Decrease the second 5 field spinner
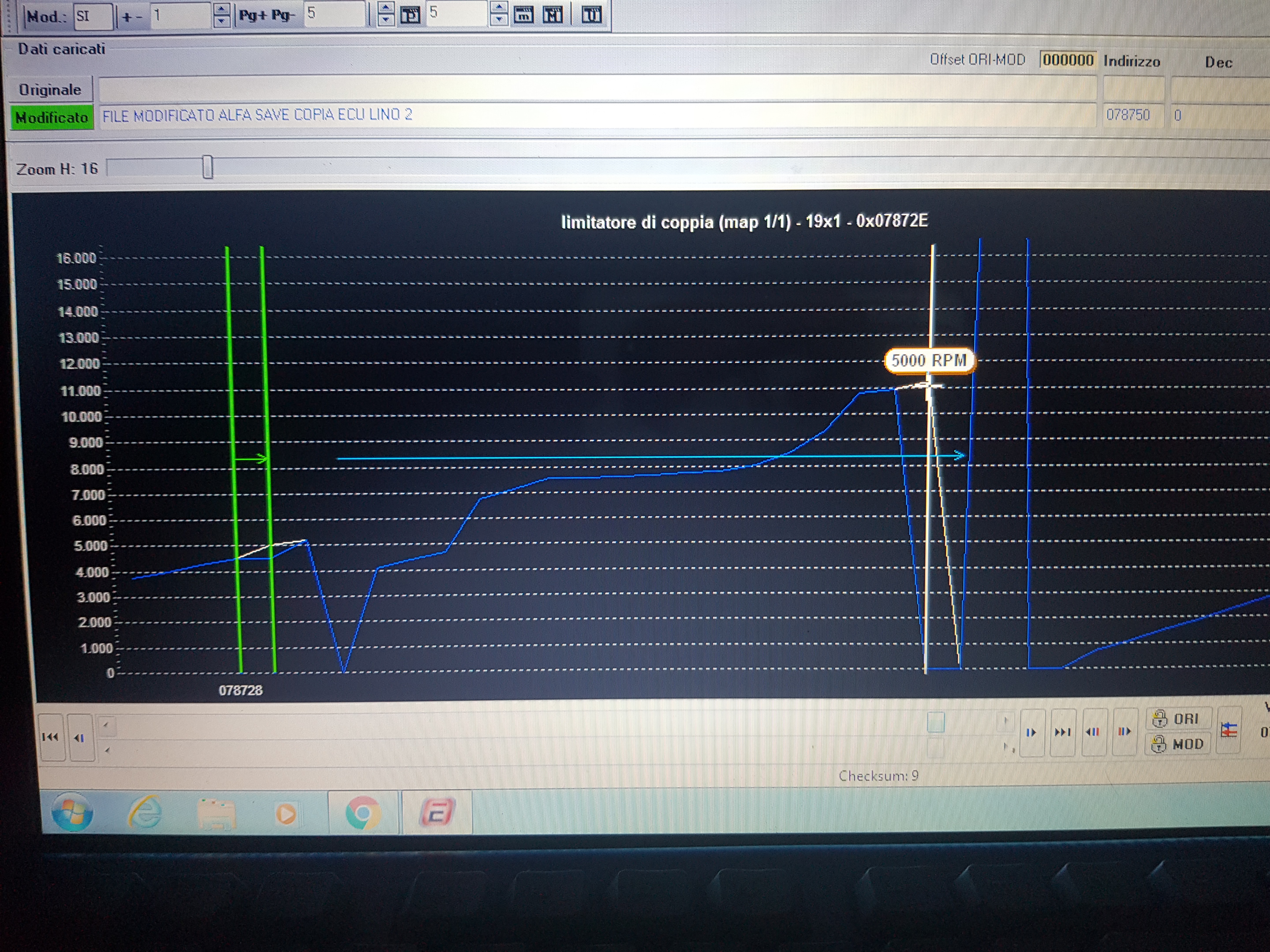The image size is (1270, 952). coord(500,19)
